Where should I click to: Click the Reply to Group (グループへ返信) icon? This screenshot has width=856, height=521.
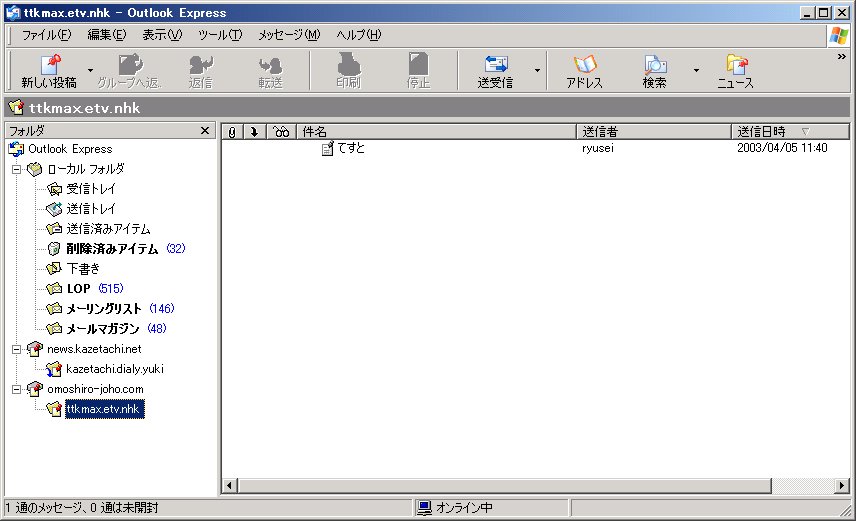click(x=129, y=71)
